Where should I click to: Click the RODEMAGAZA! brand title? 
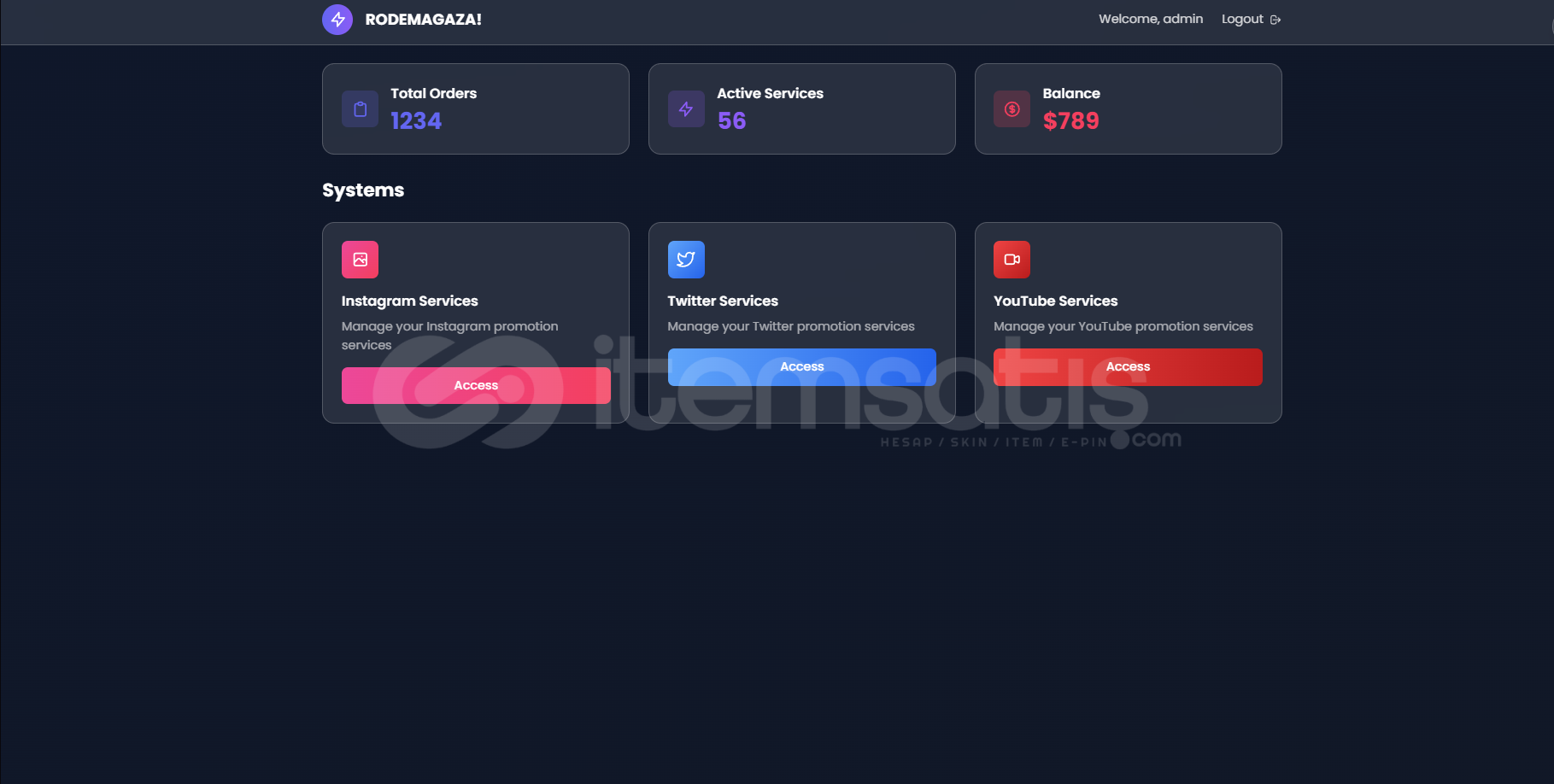pyautogui.click(x=424, y=20)
